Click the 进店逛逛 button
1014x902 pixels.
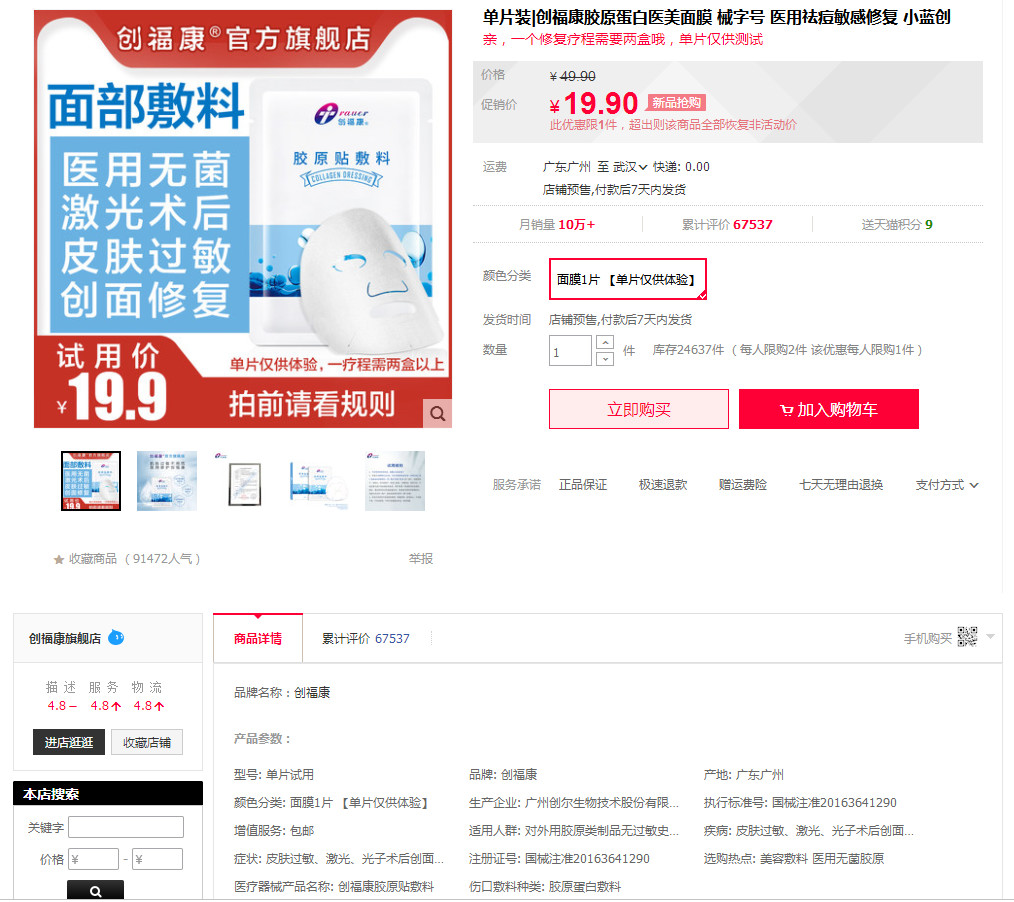[69, 742]
